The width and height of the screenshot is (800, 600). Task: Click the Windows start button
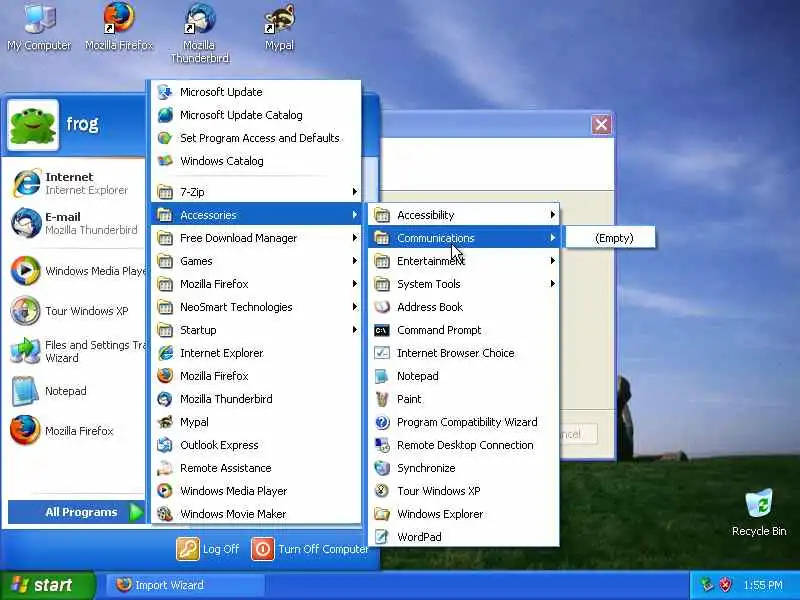[47, 585]
